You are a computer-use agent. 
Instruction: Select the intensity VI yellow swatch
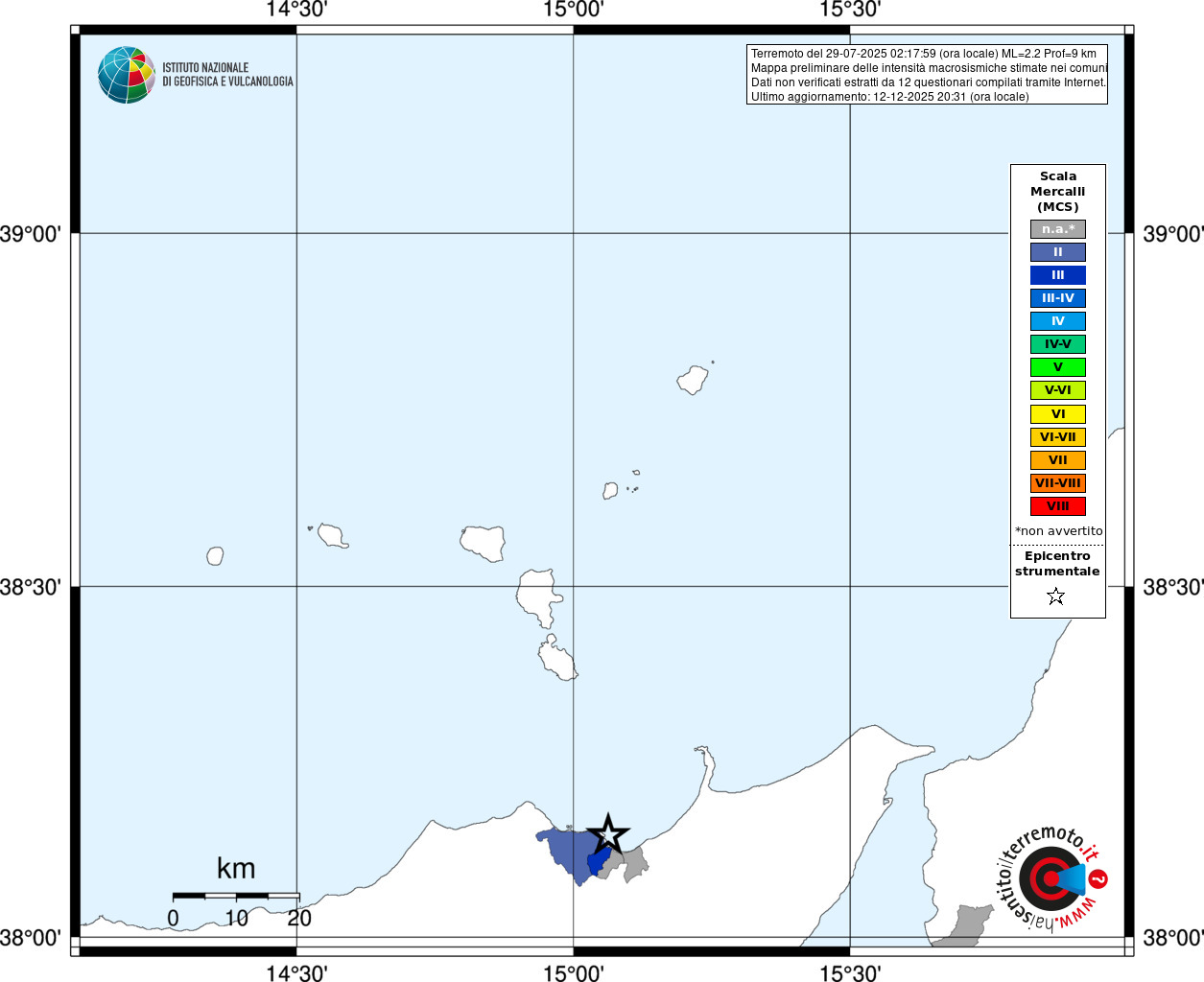1058,414
